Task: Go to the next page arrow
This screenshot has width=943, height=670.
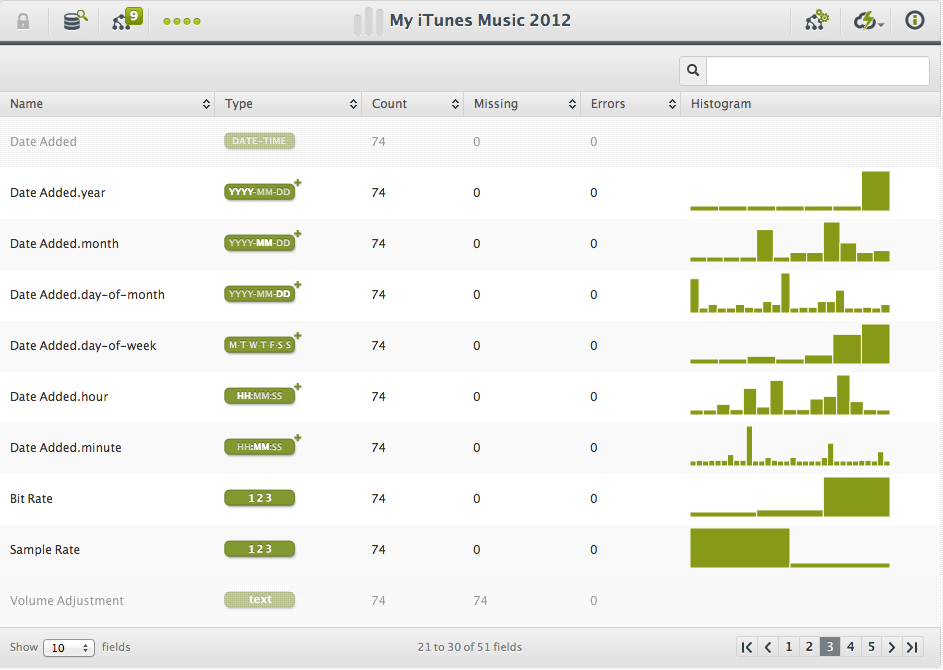Action: point(891,647)
